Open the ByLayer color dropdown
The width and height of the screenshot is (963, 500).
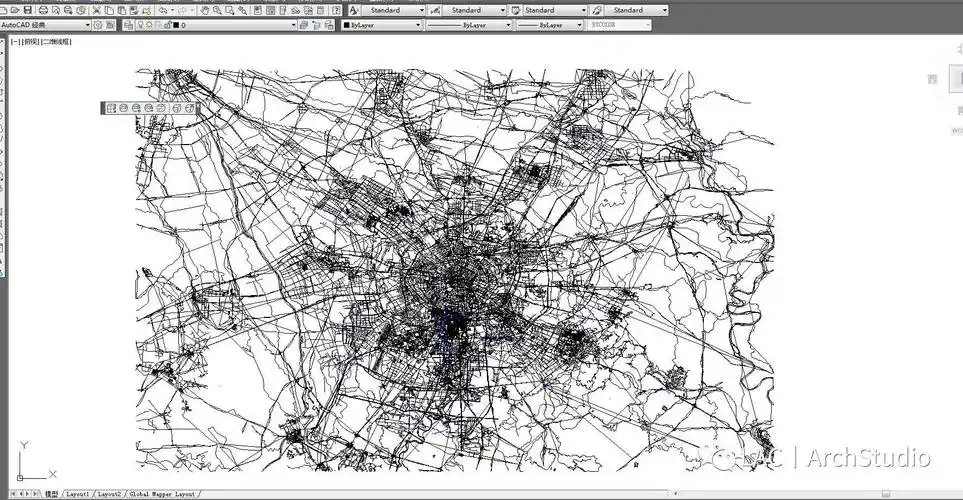coord(418,25)
